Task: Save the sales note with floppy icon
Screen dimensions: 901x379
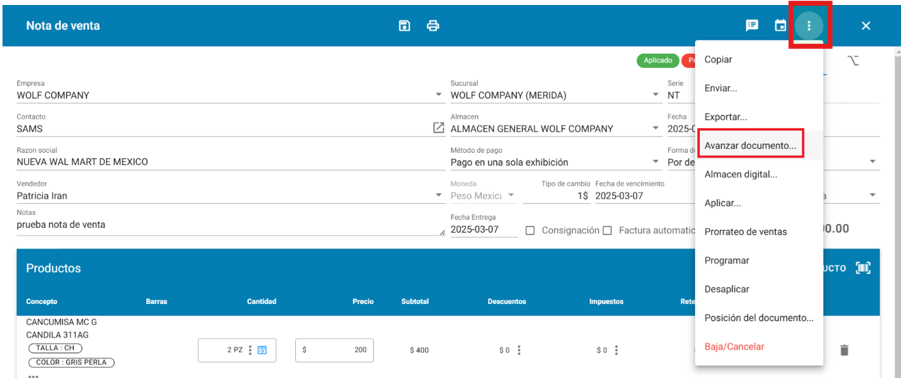Action: 405,25
